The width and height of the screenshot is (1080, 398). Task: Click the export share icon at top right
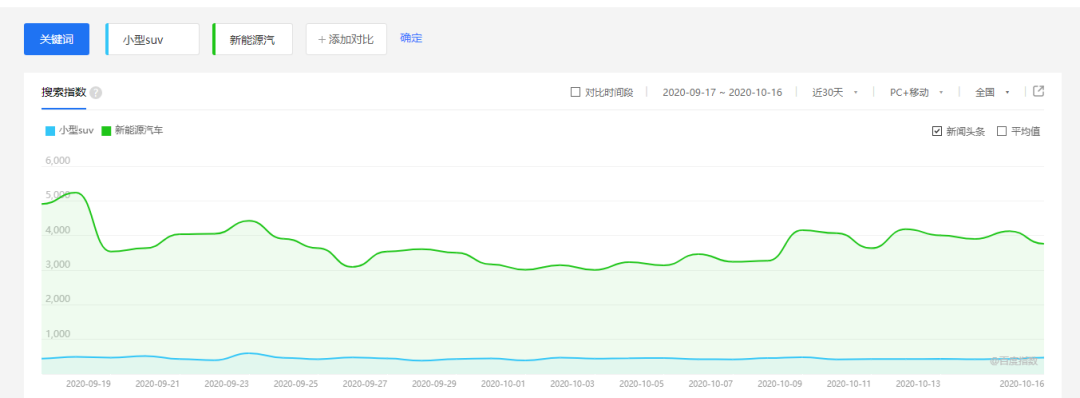tap(1039, 92)
